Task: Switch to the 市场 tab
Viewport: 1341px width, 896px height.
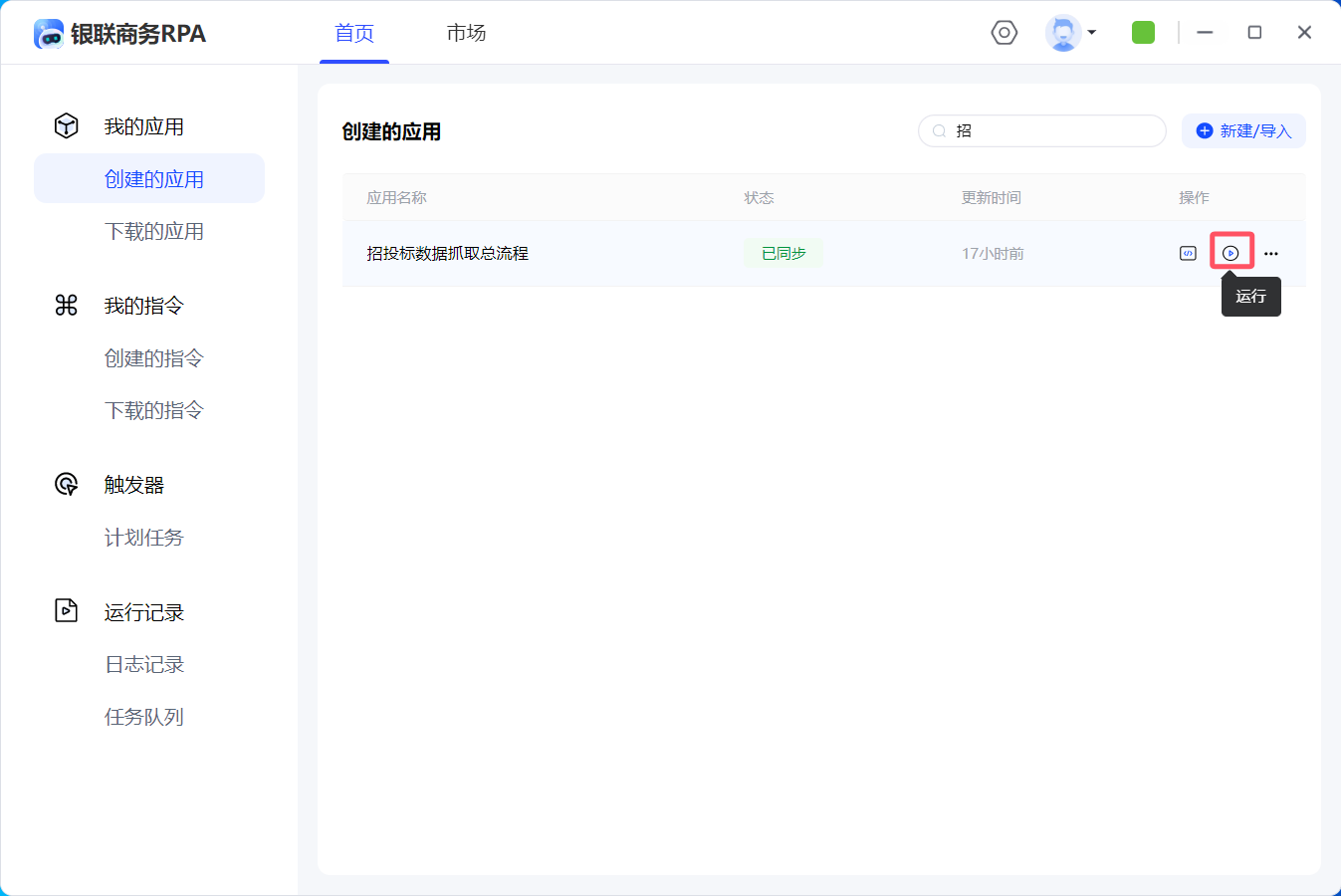Action: [x=466, y=33]
